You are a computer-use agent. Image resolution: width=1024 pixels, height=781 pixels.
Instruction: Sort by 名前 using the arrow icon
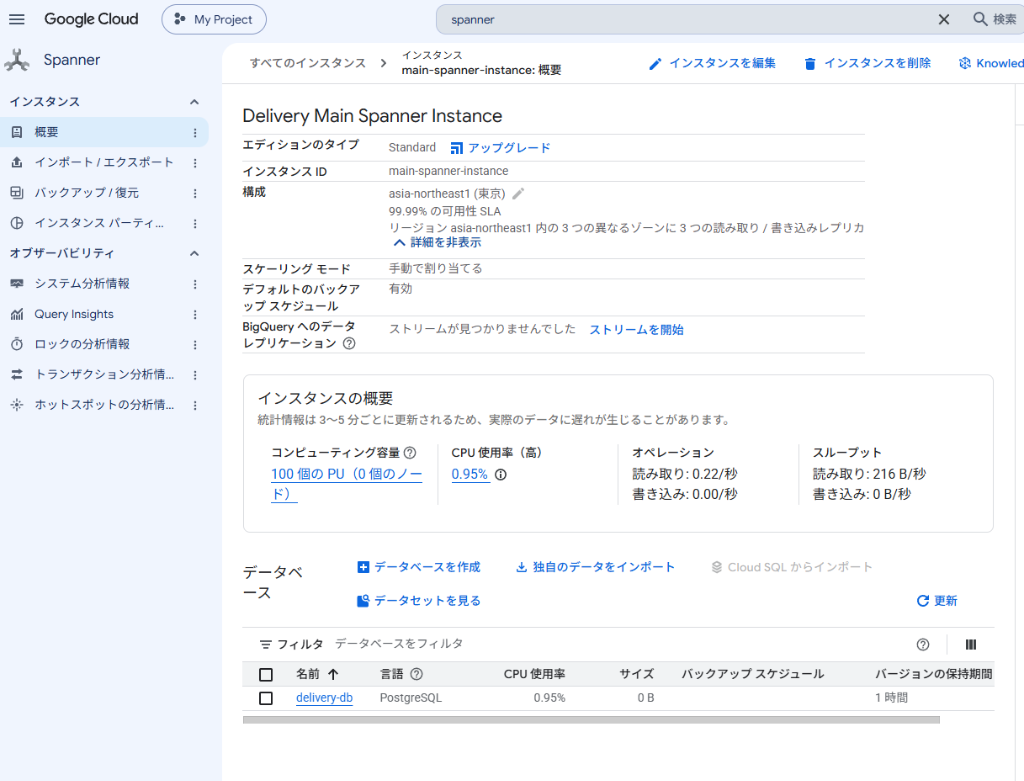pos(333,674)
